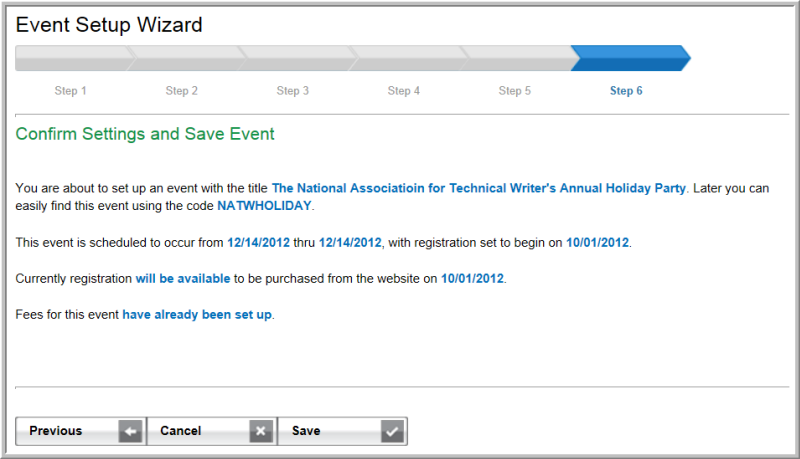Switch to Step 4 label
The width and height of the screenshot is (800, 459).
404,91
